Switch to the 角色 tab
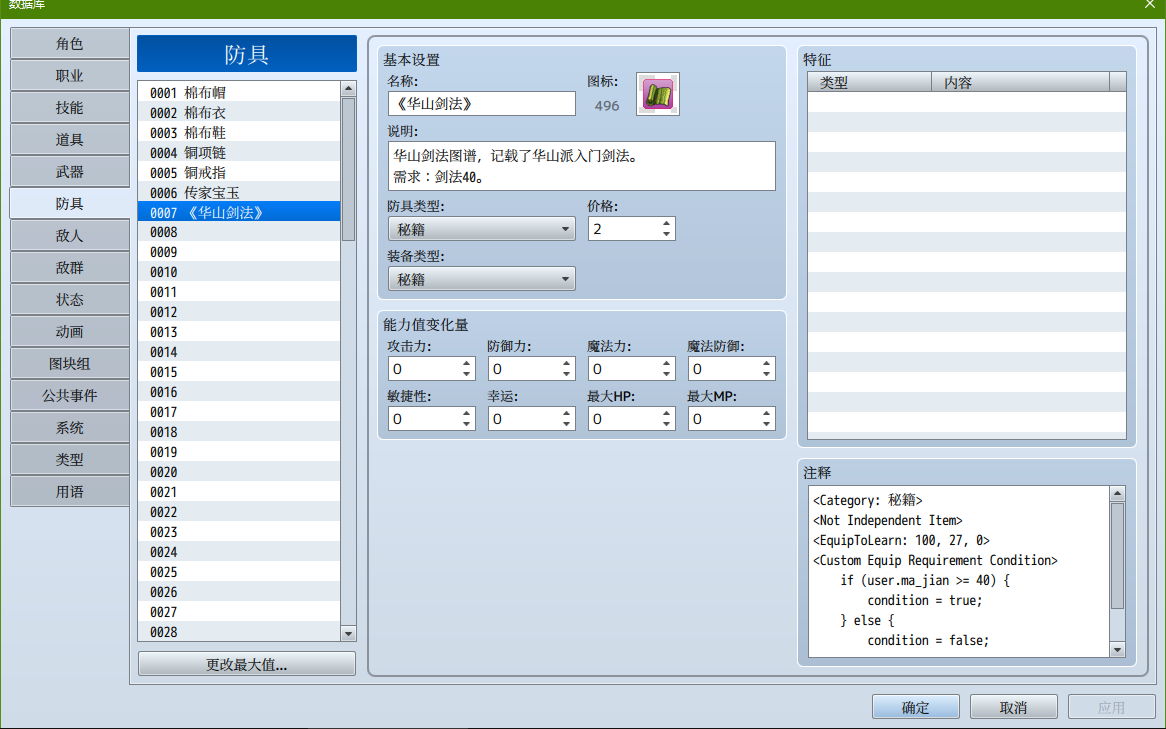The image size is (1166, 729). [x=70, y=44]
